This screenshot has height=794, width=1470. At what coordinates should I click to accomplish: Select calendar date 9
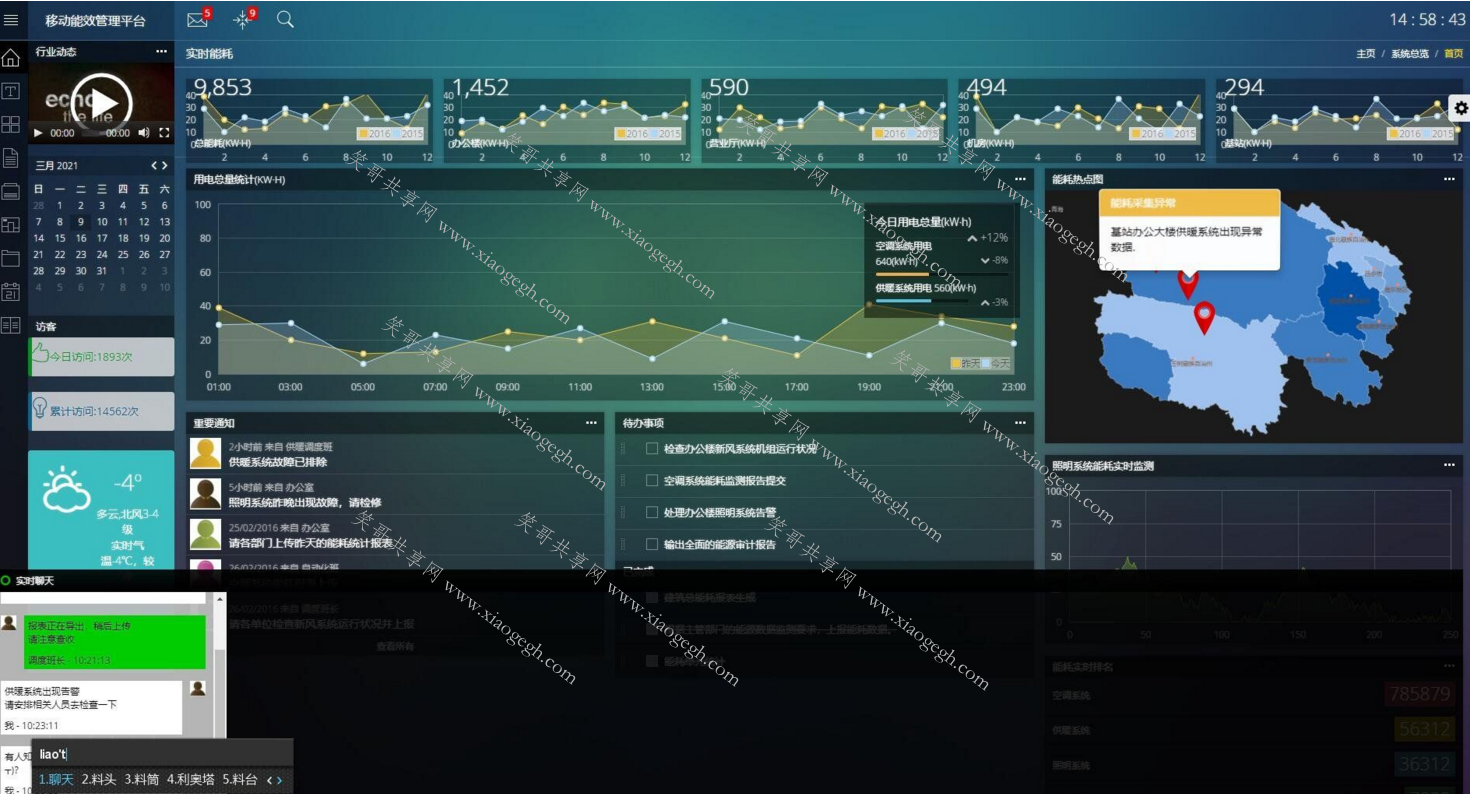(81, 222)
